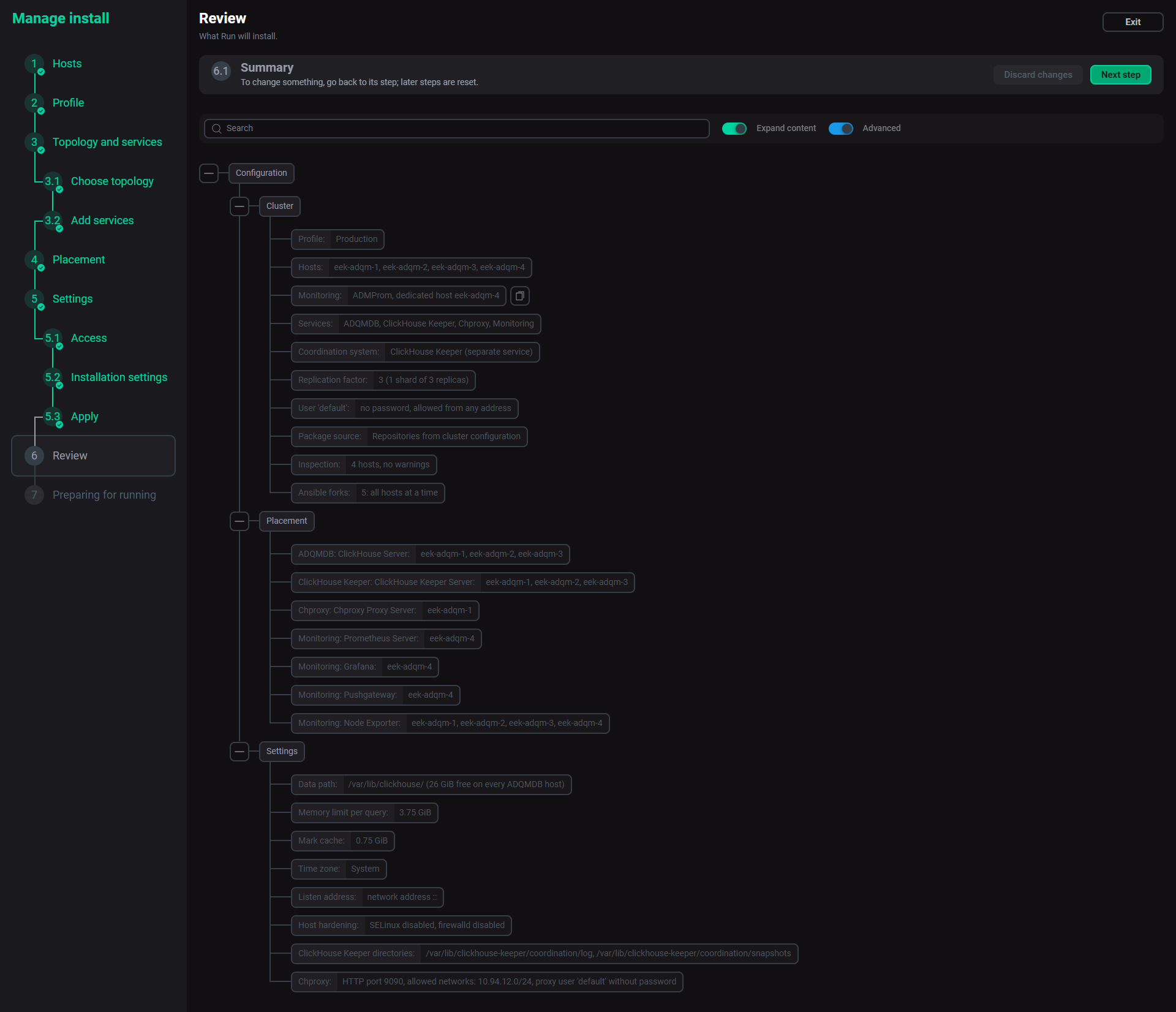
Task: Go to the Placement step in sidebar
Action: pyautogui.click(x=78, y=260)
